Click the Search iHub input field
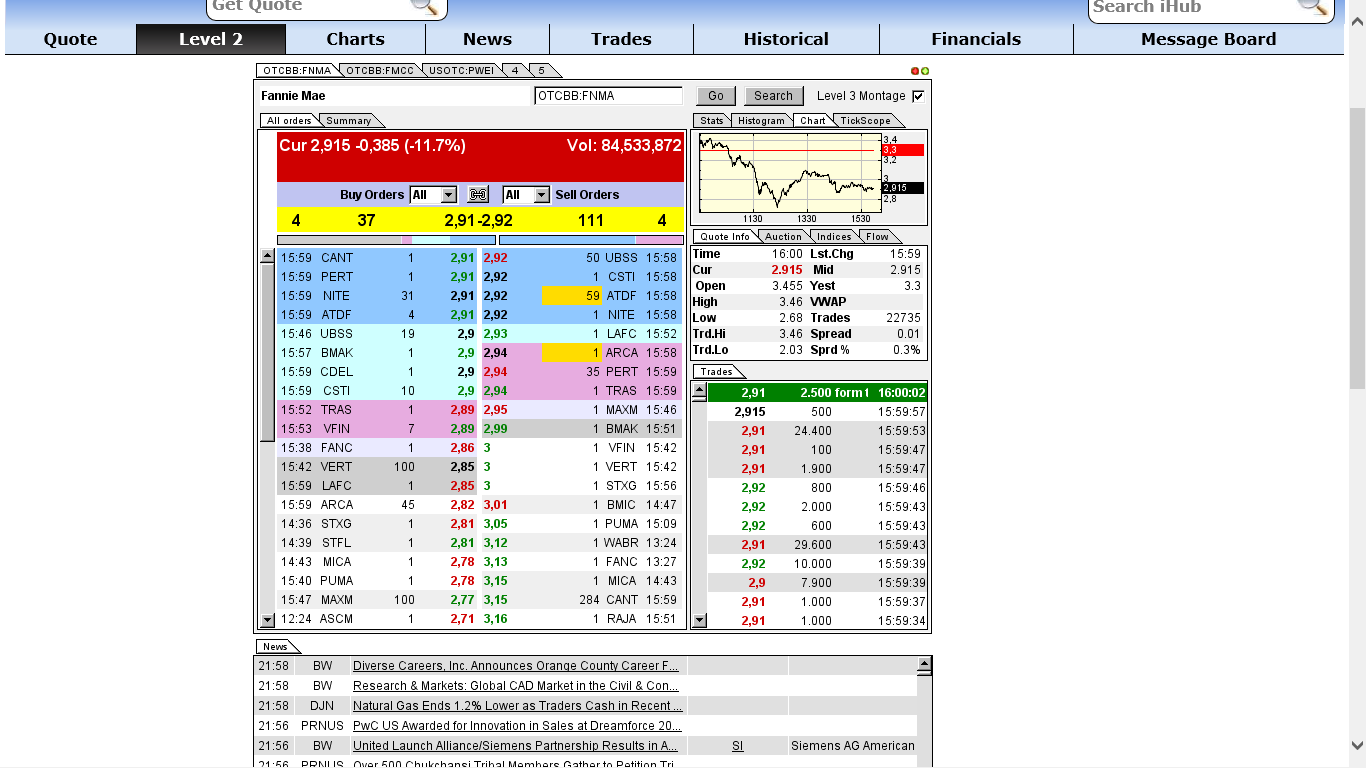This screenshot has width=1366, height=768. 1193,7
